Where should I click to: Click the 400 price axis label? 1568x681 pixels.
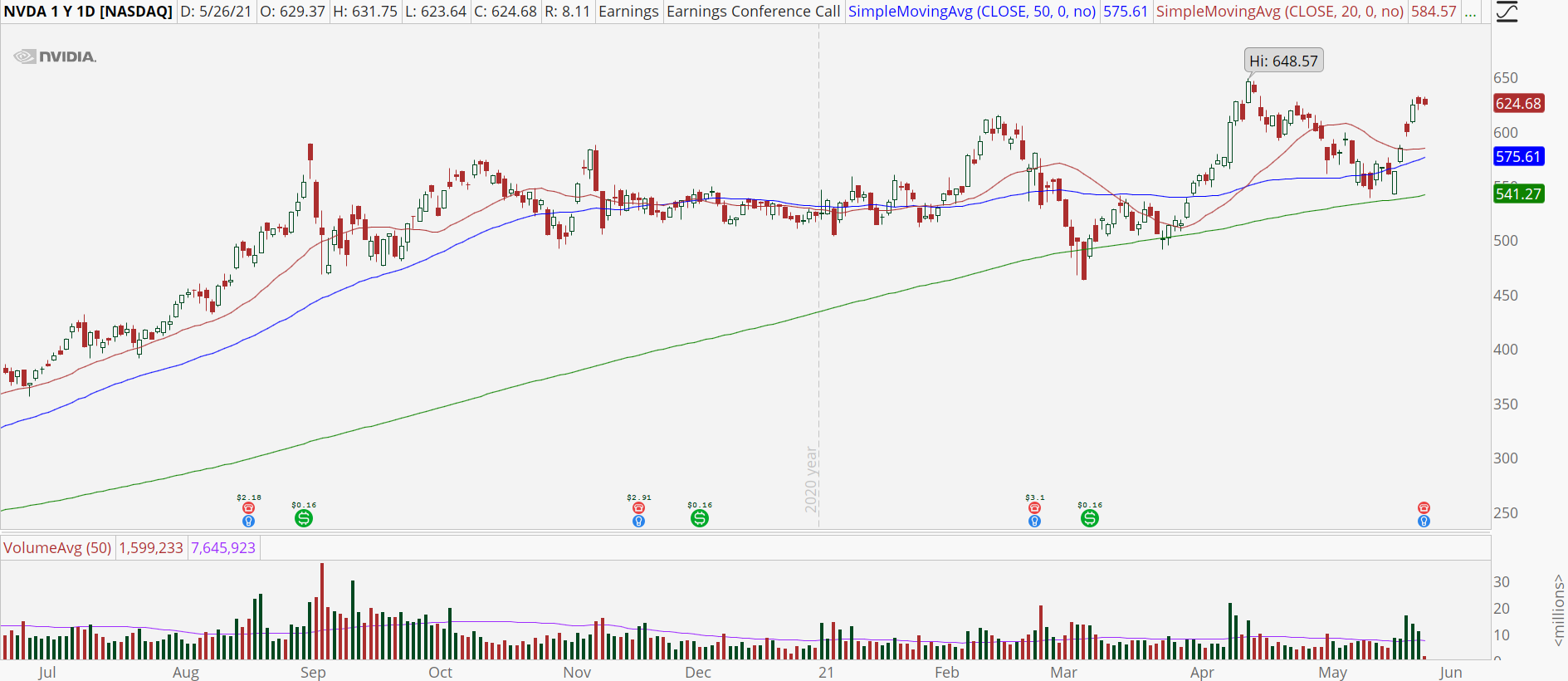1506,349
